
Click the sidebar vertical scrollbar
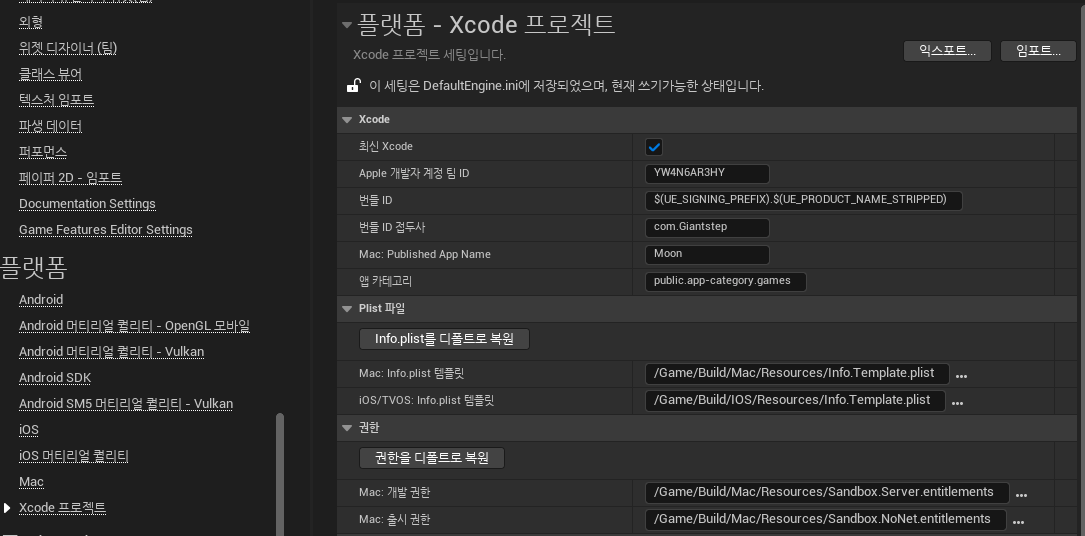pyautogui.click(x=280, y=474)
